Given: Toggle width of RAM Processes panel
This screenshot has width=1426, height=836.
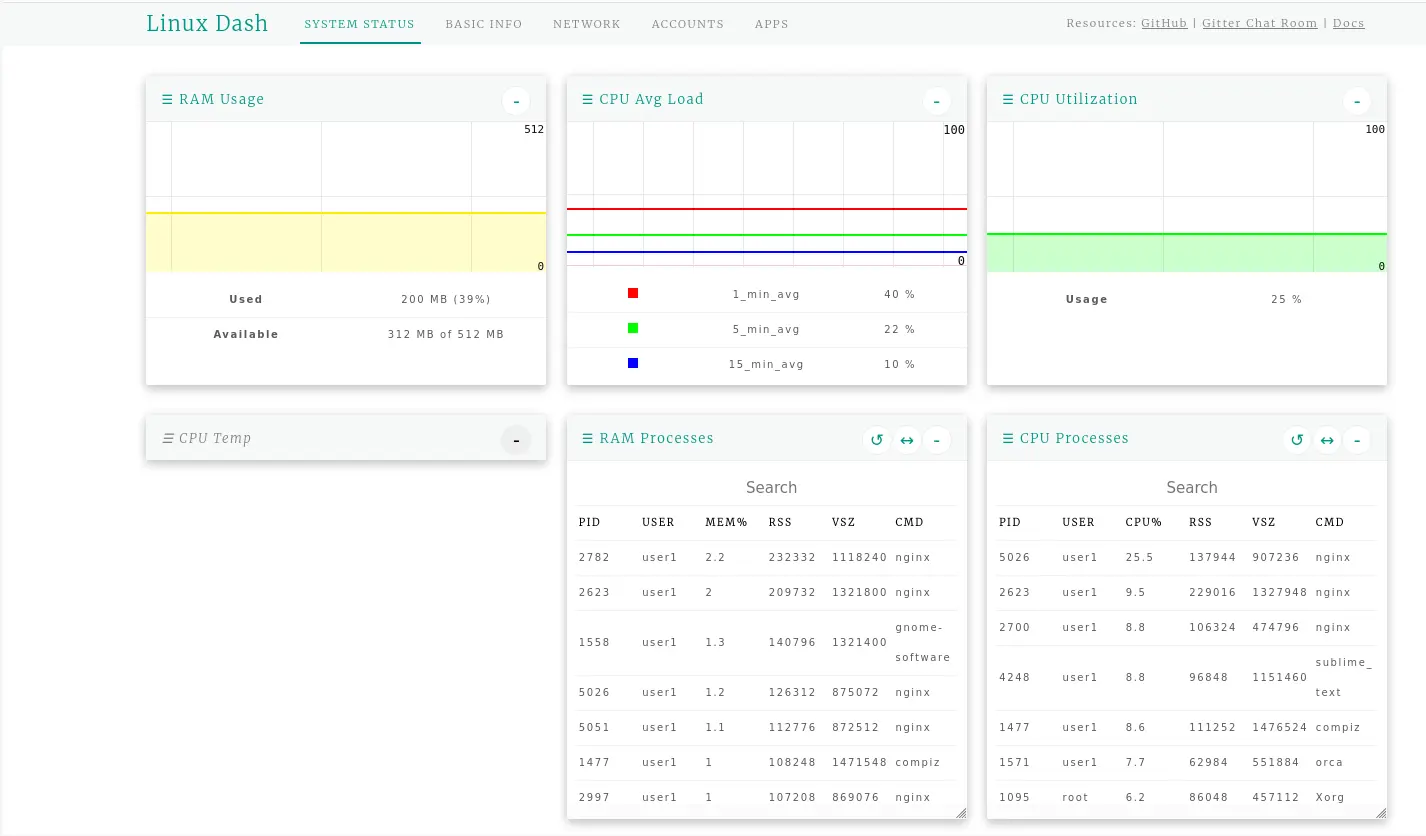Looking at the screenshot, I should pos(907,440).
